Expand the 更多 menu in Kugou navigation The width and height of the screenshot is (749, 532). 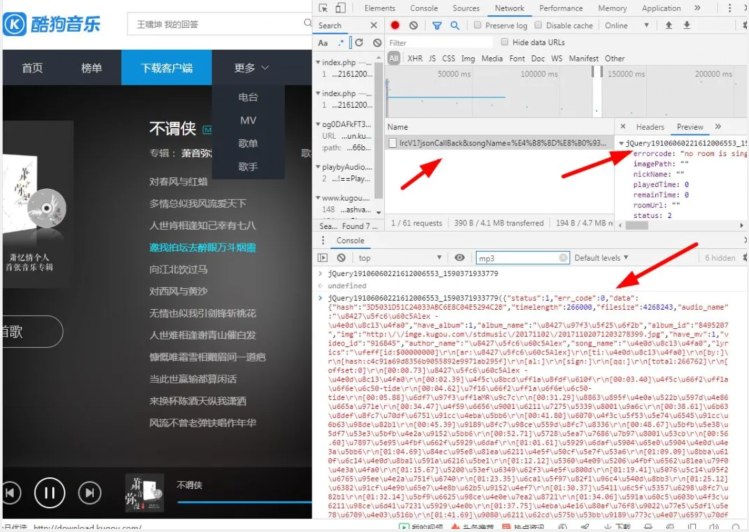pyautogui.click(x=251, y=68)
